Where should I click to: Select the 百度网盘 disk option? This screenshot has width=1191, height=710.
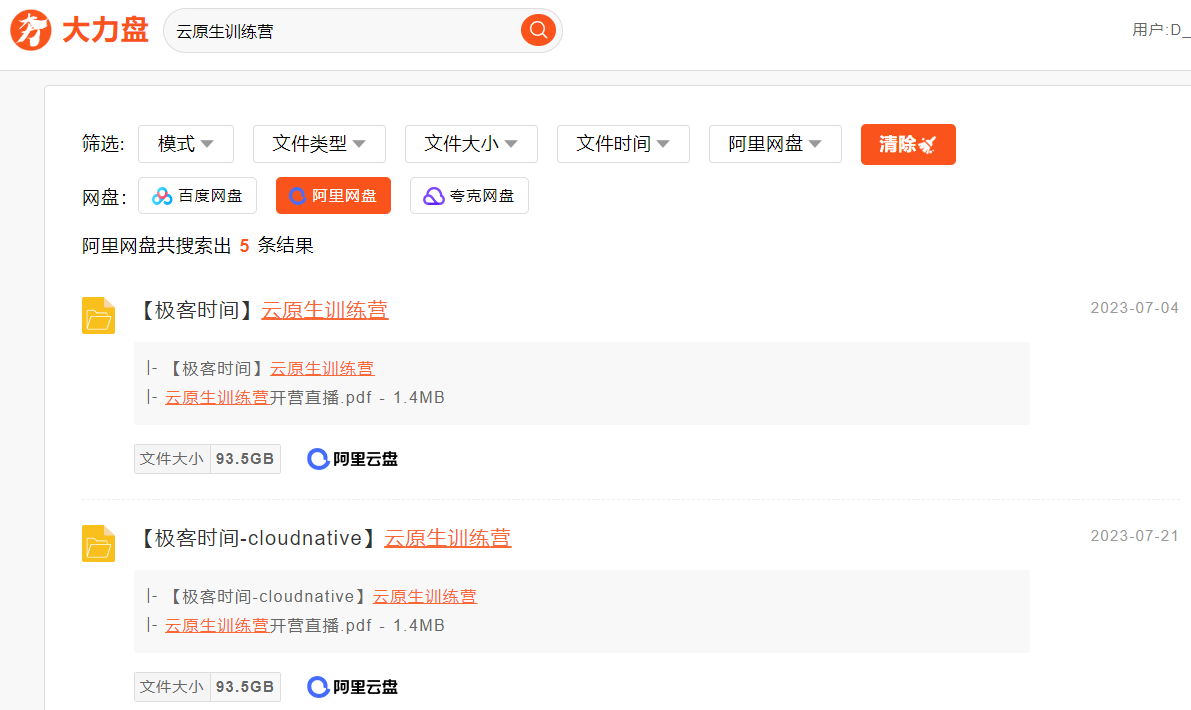(197, 196)
